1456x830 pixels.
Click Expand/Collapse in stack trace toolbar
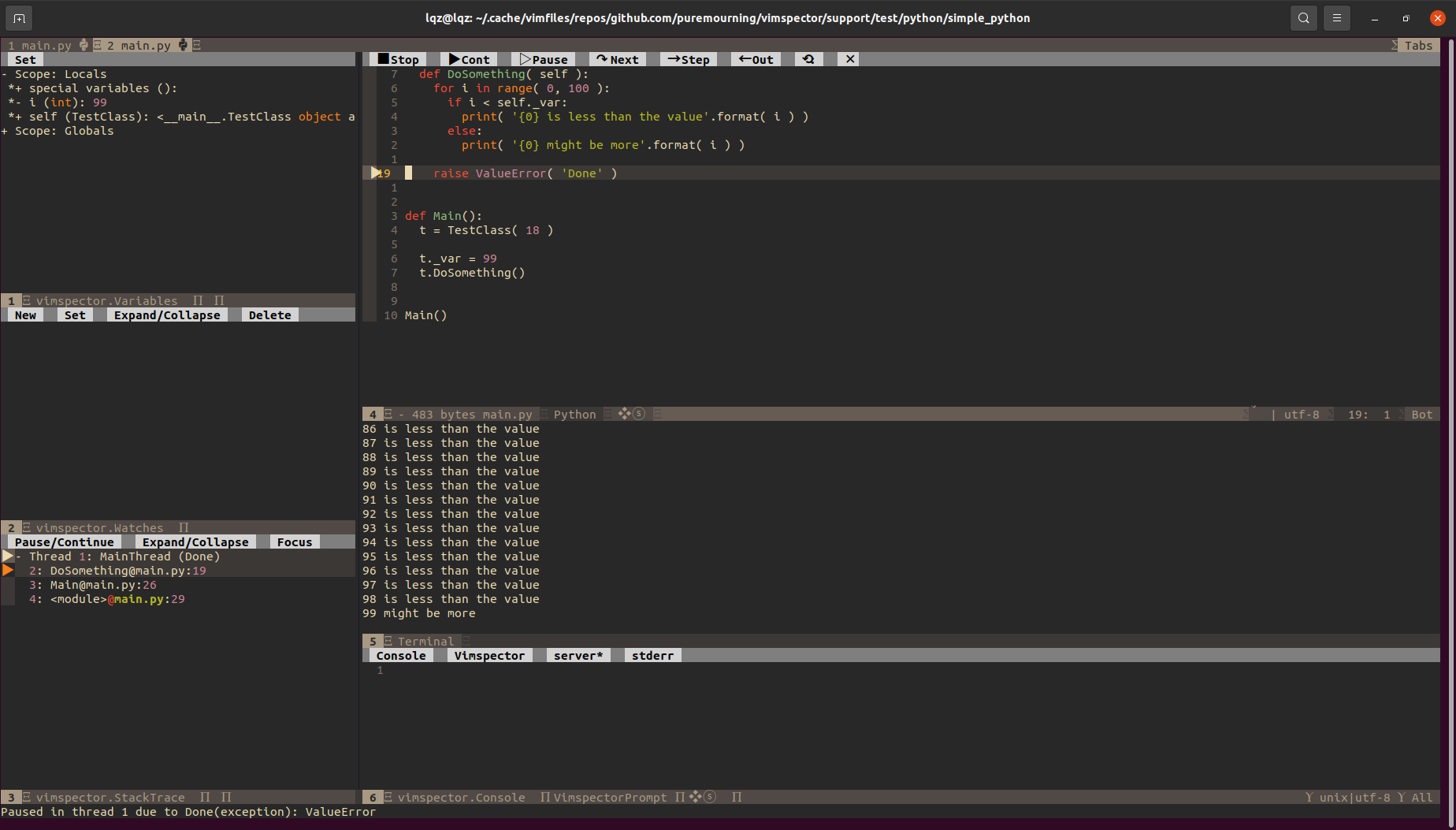click(x=195, y=542)
